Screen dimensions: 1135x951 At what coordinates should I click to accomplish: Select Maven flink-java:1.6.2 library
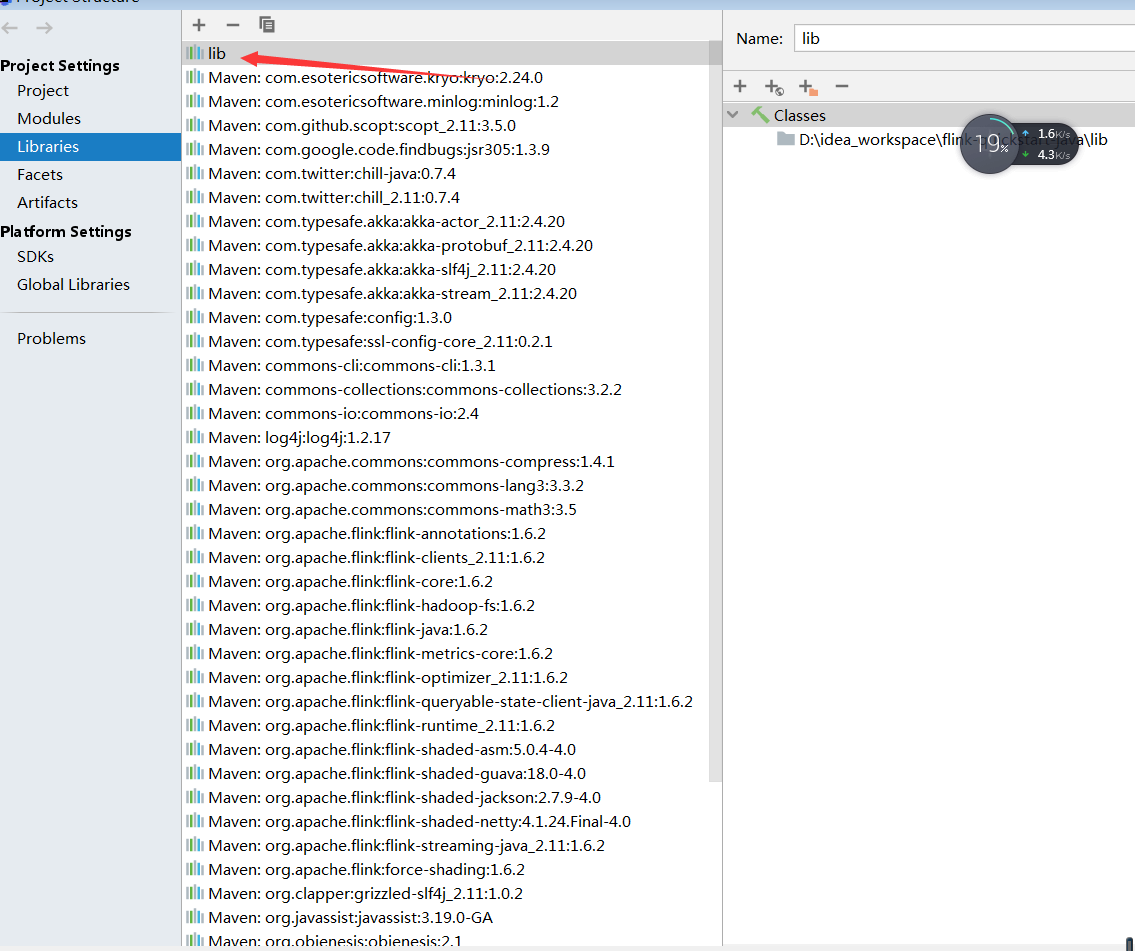tap(445, 630)
